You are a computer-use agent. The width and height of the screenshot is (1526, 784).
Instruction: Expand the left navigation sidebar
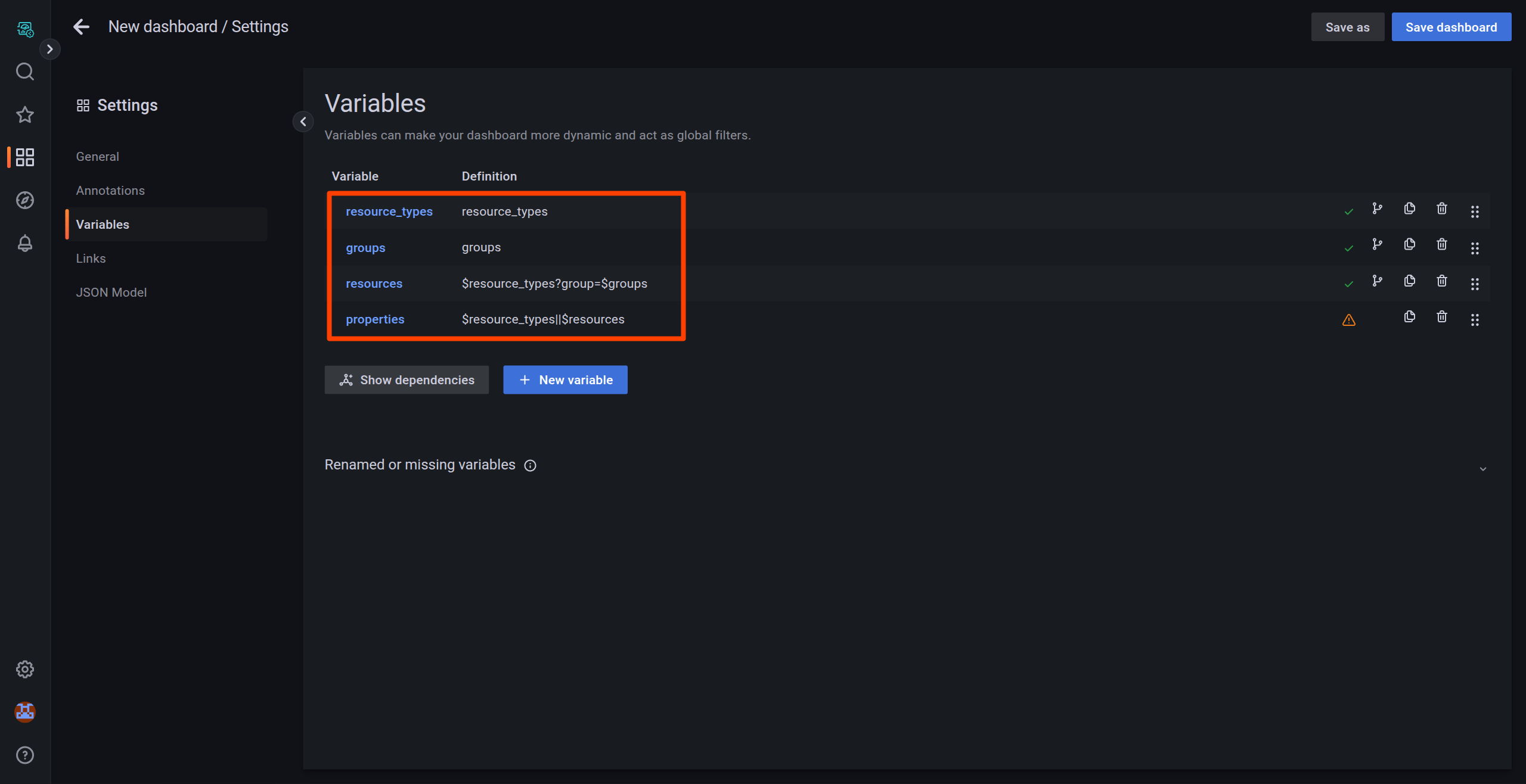(x=50, y=49)
